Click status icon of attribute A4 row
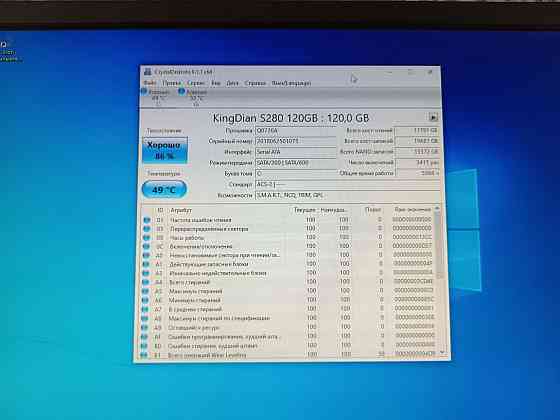The width and height of the screenshot is (560, 420). click(145, 282)
